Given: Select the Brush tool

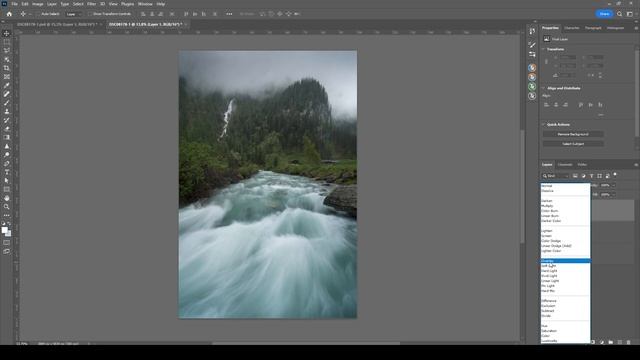Looking at the screenshot, I should click(x=7, y=103).
